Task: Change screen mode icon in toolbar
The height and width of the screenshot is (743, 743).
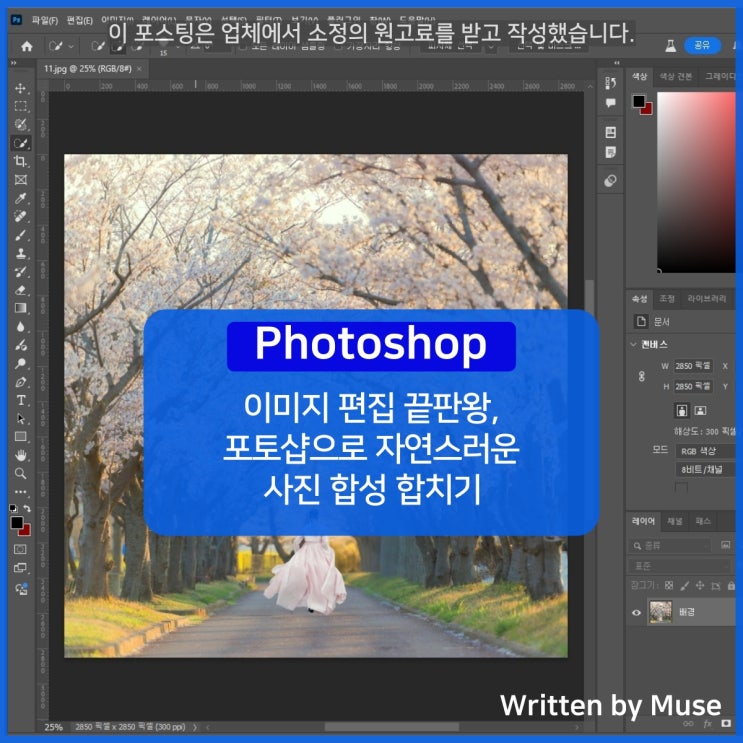Action: [x=20, y=568]
